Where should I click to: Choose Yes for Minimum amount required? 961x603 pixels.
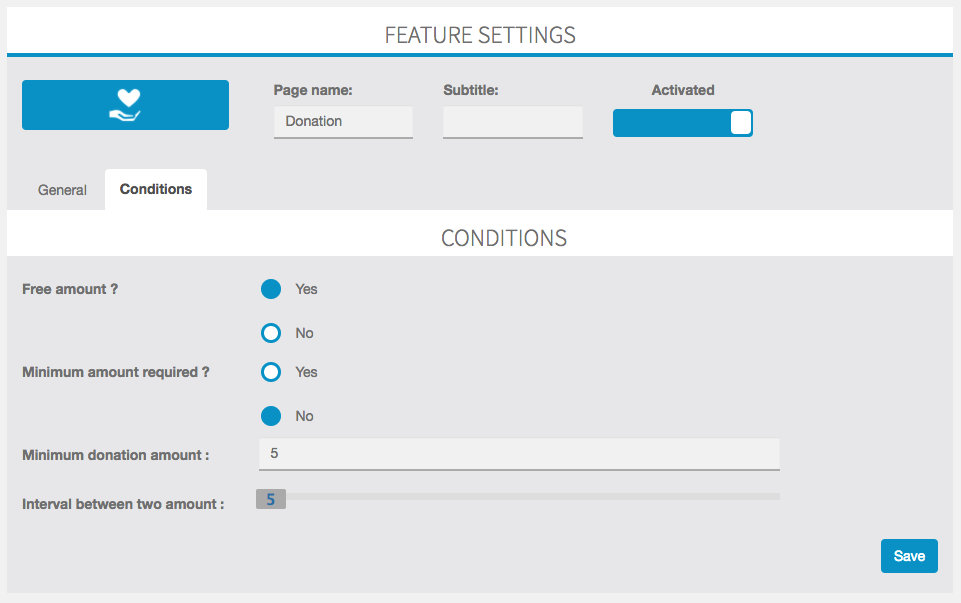pyautogui.click(x=271, y=372)
